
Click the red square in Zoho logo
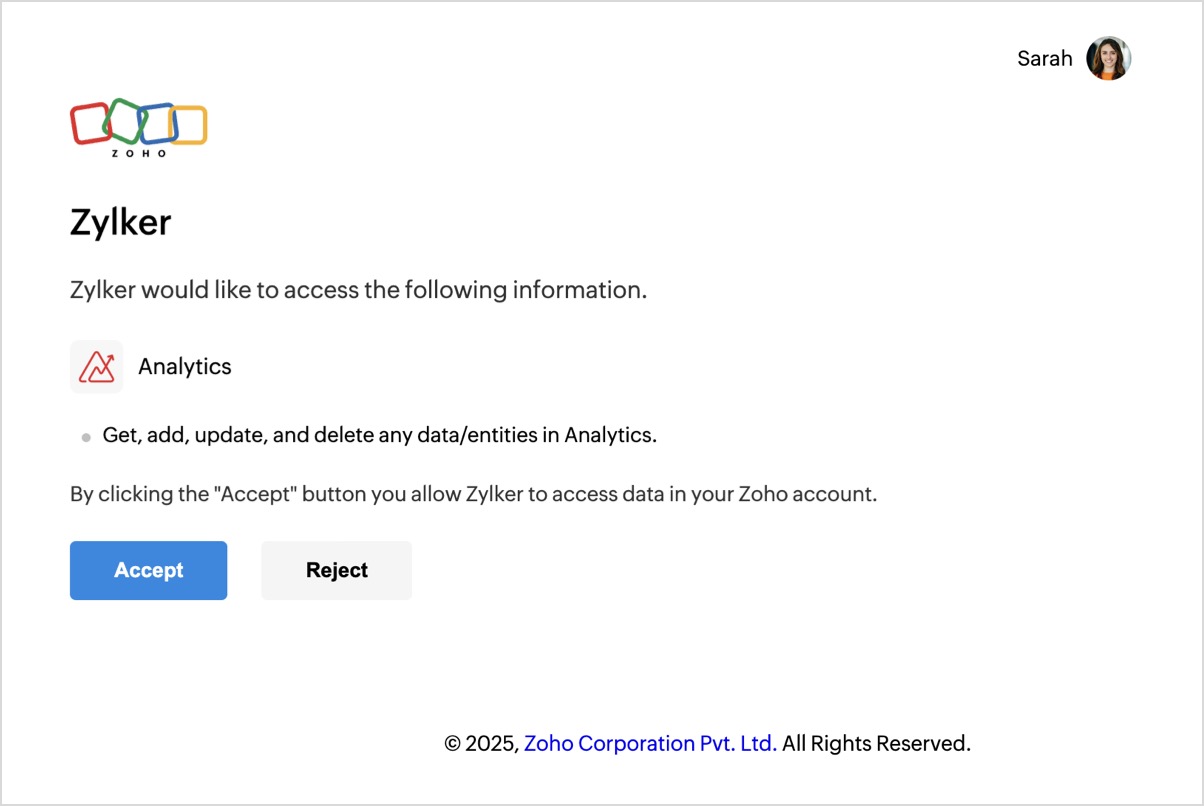[x=88, y=124]
